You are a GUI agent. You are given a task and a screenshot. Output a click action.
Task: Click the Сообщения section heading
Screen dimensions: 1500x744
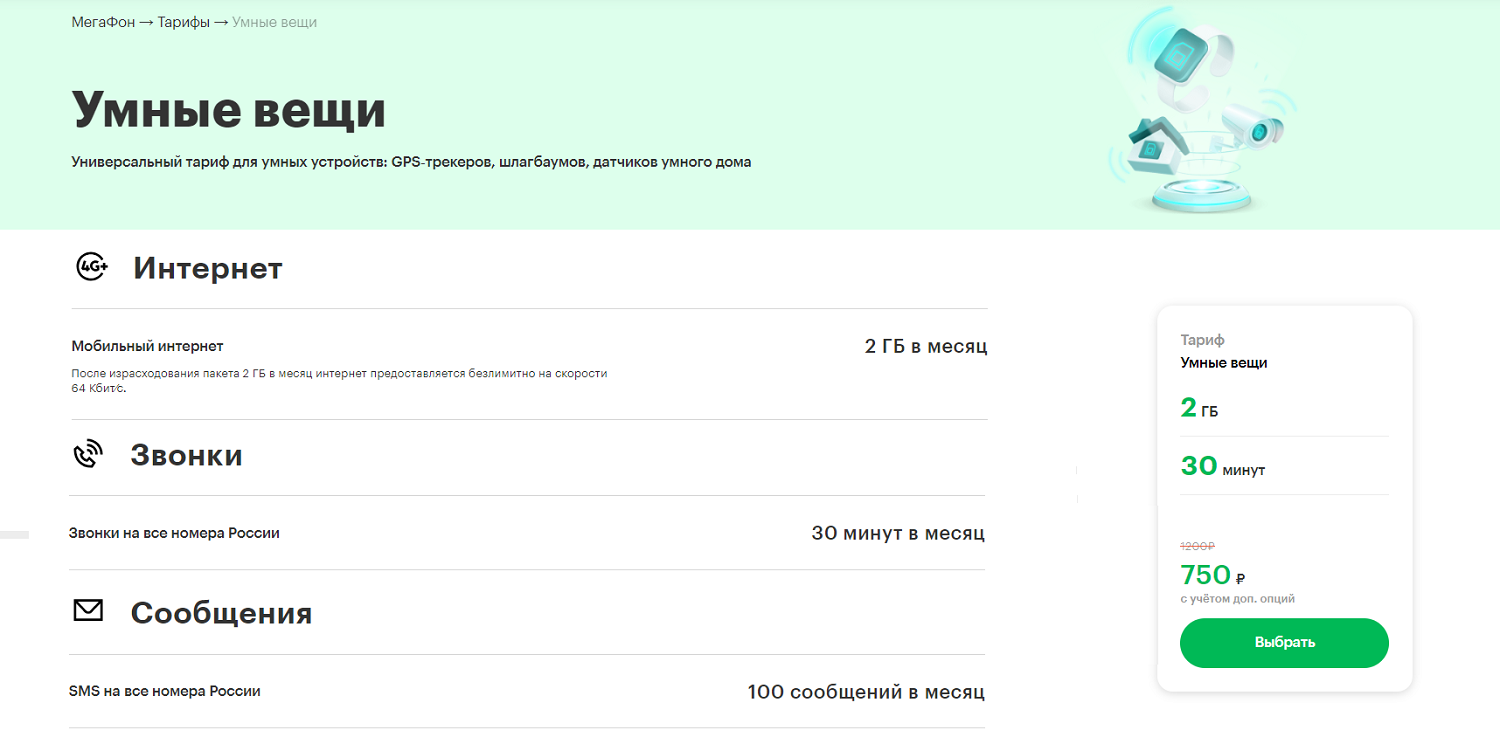click(x=221, y=613)
